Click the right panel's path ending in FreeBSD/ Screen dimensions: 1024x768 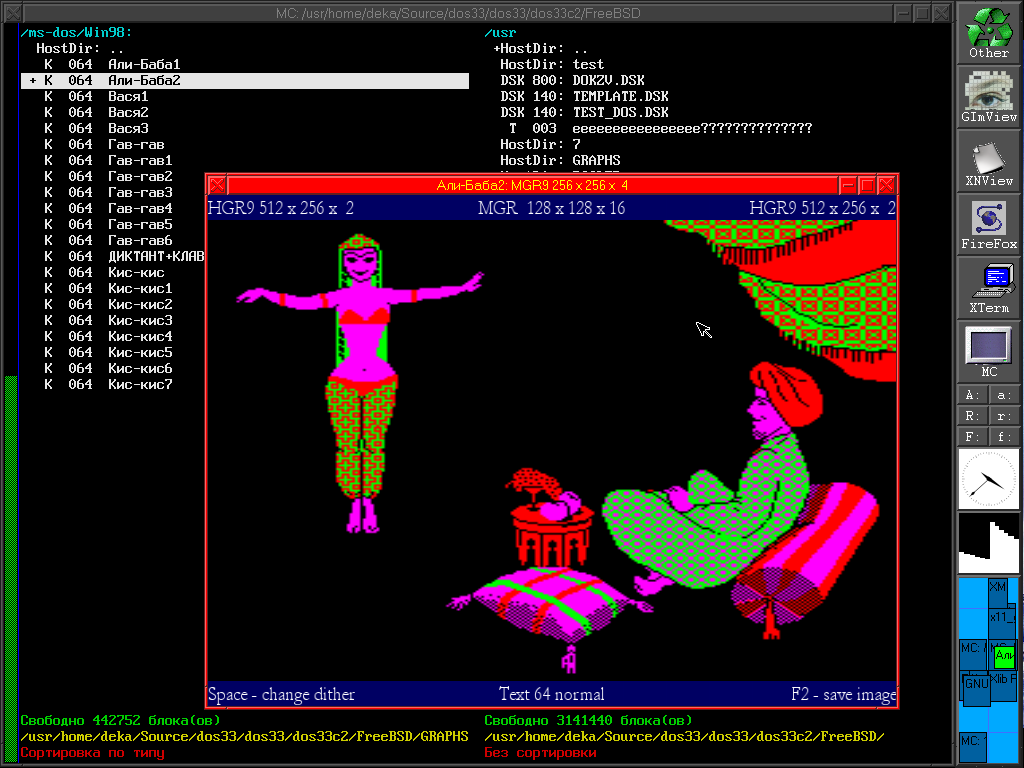tap(684, 737)
